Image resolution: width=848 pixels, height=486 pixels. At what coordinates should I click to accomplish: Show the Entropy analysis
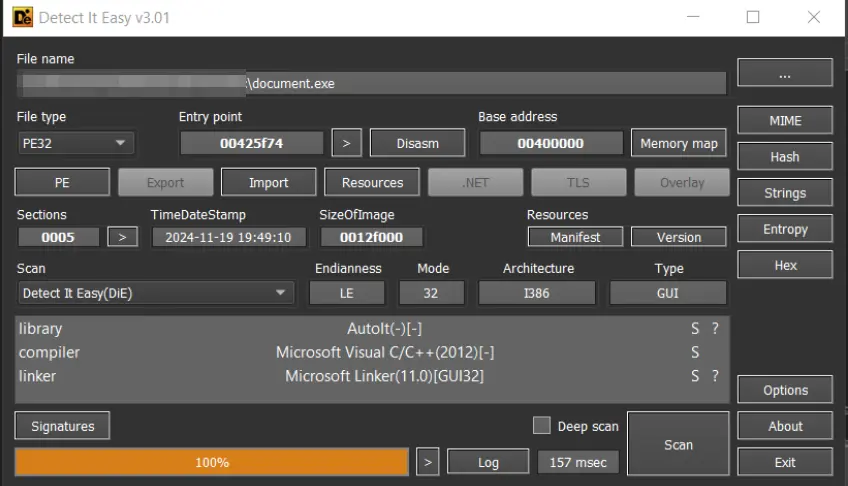(x=785, y=229)
